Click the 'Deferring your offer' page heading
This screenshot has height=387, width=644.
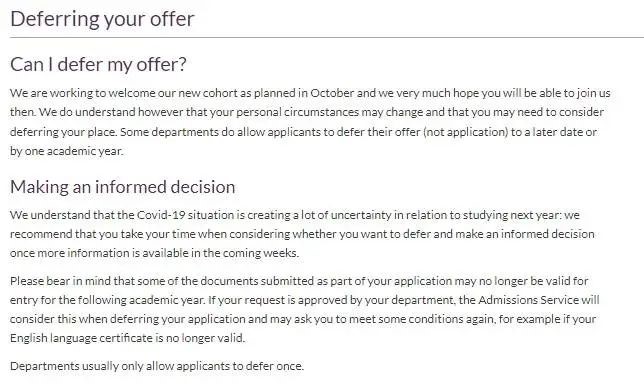coord(102,19)
